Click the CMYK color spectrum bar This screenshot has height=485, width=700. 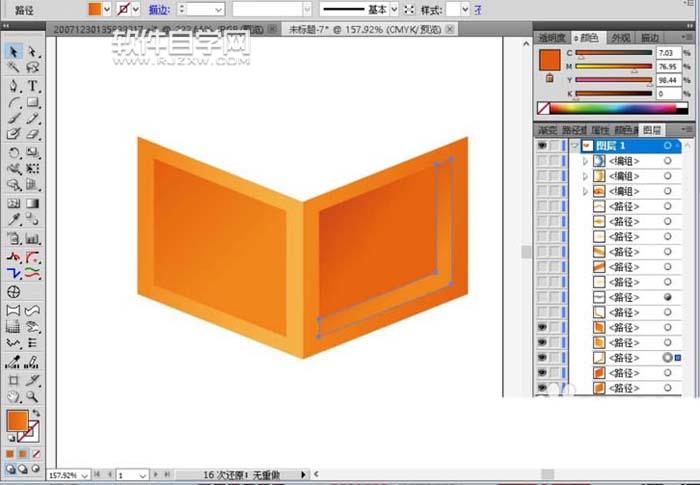pos(620,108)
